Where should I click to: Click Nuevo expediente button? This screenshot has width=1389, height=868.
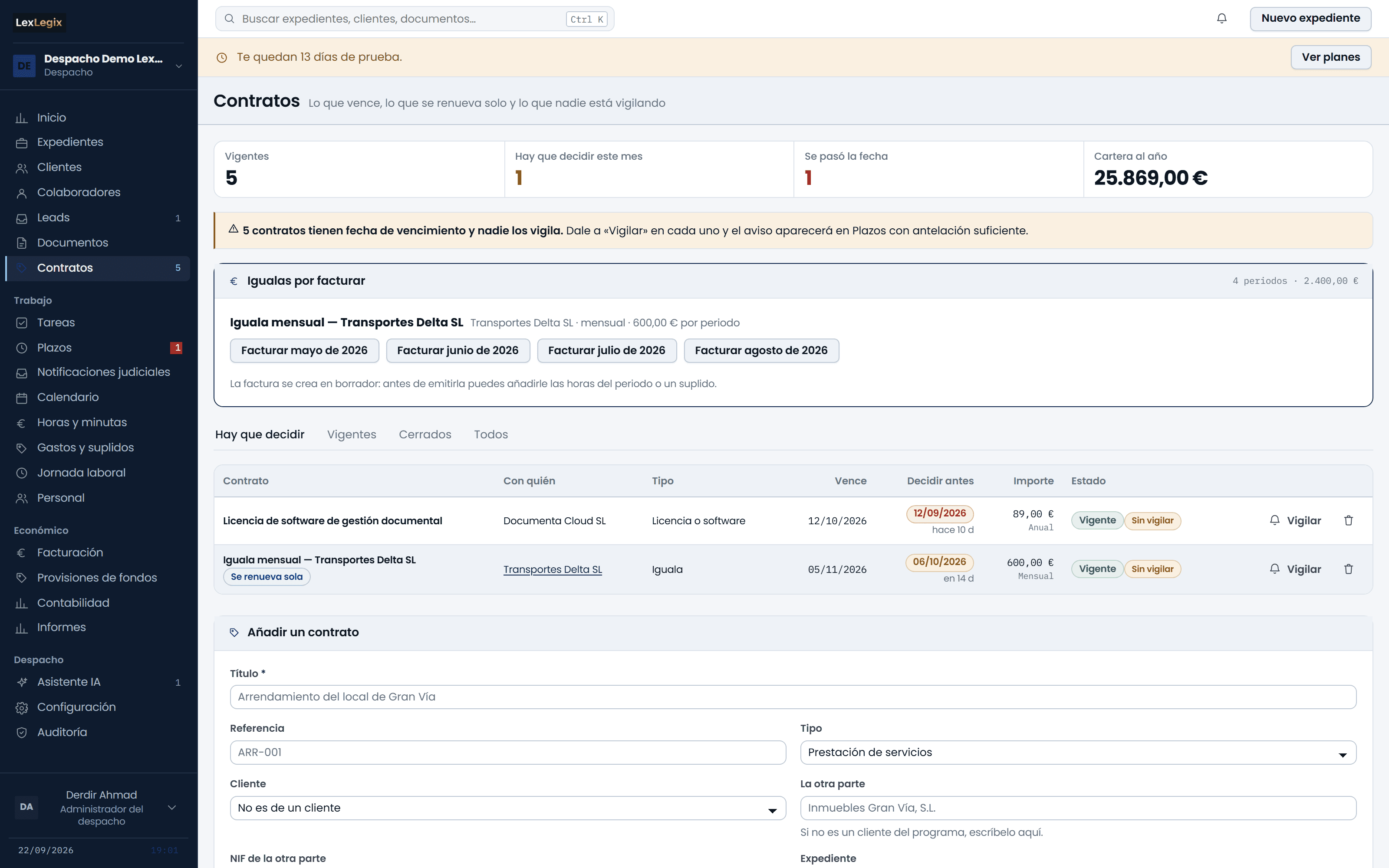[1310, 18]
